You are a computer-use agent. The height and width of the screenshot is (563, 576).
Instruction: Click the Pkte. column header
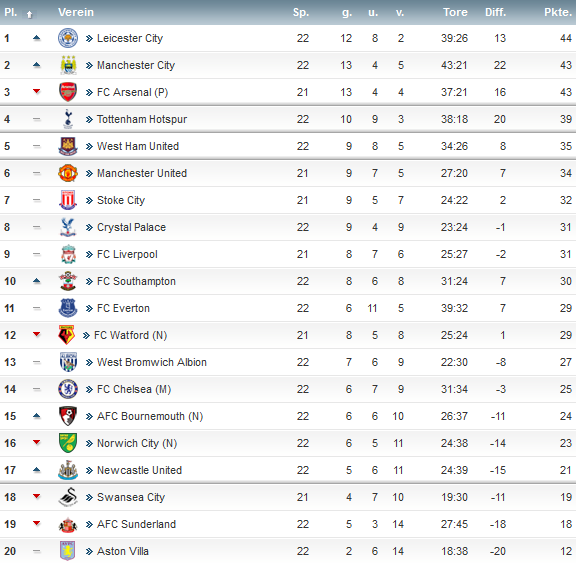pos(558,12)
